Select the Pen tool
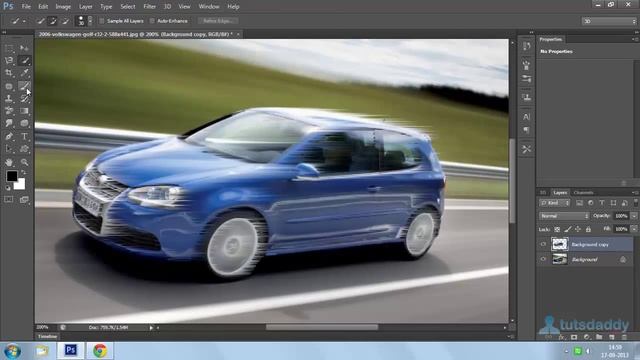The height and width of the screenshot is (360, 640). [9, 136]
